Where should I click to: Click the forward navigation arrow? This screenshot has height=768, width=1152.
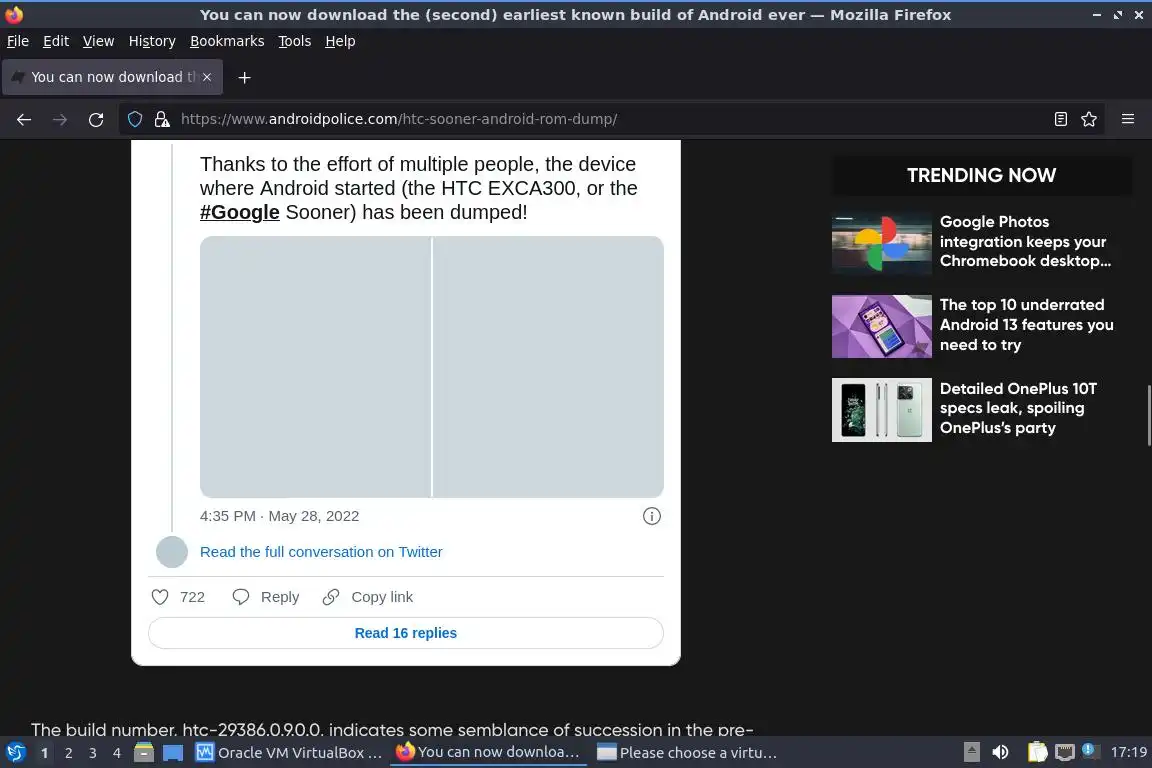60,119
